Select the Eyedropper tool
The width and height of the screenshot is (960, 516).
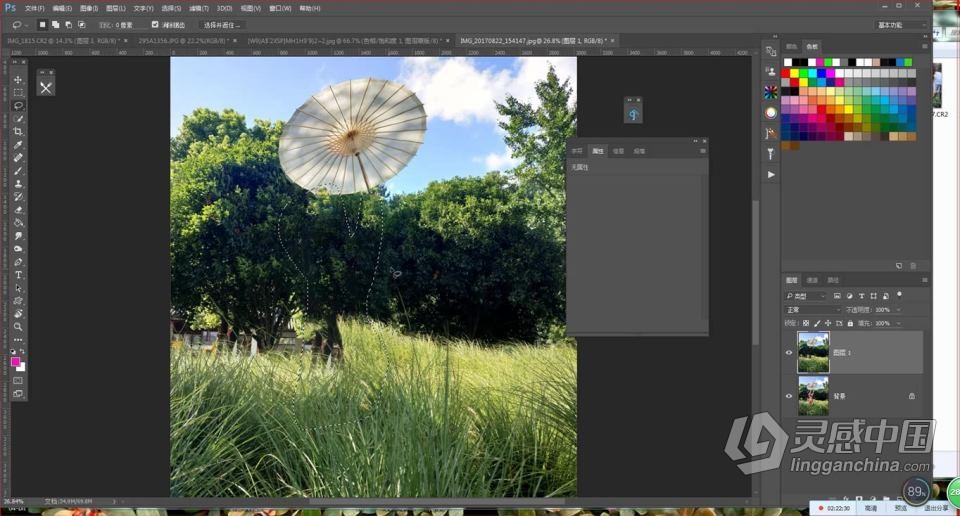(18, 144)
